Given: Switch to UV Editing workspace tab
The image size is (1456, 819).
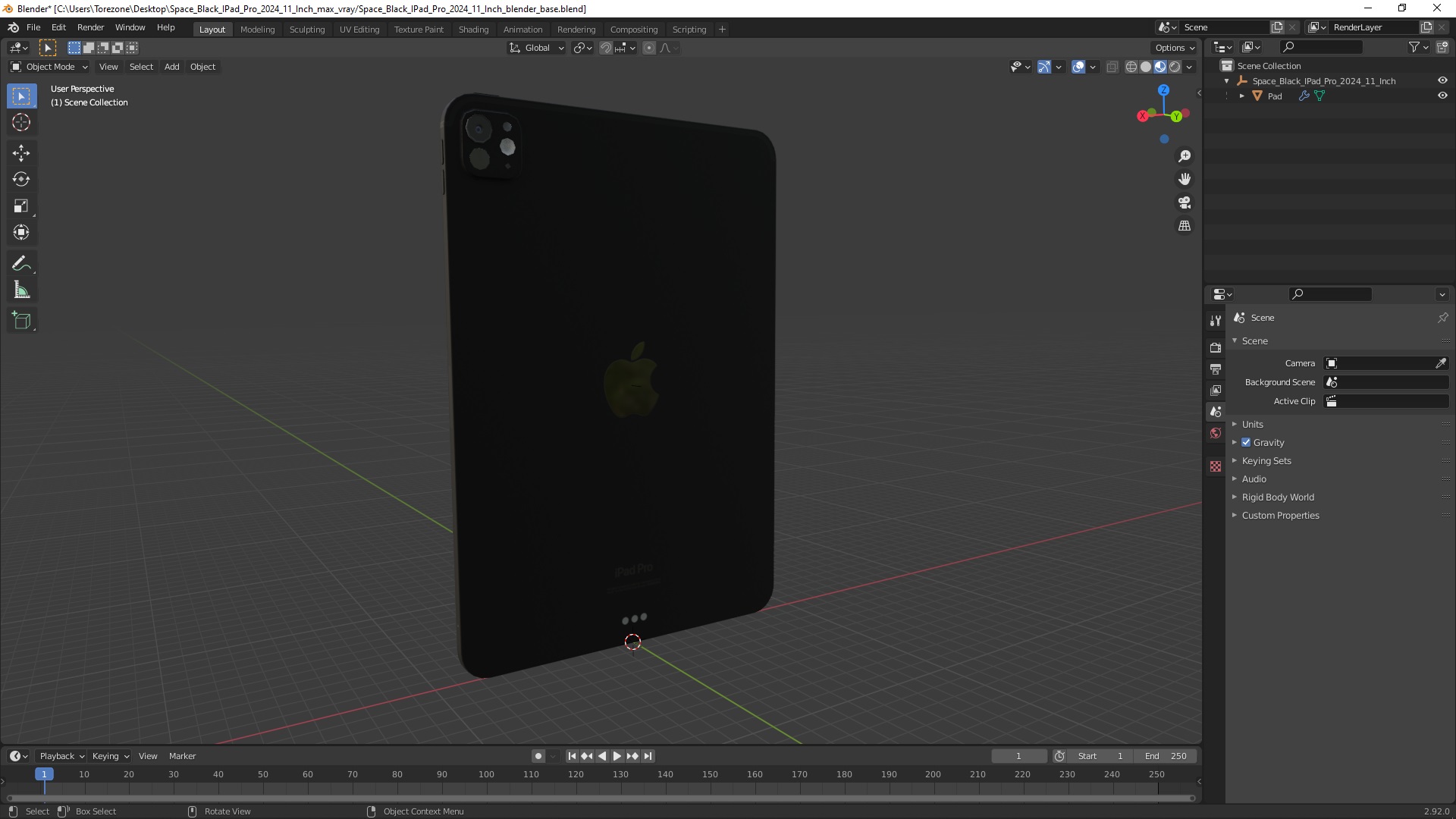Looking at the screenshot, I should pos(359,30).
